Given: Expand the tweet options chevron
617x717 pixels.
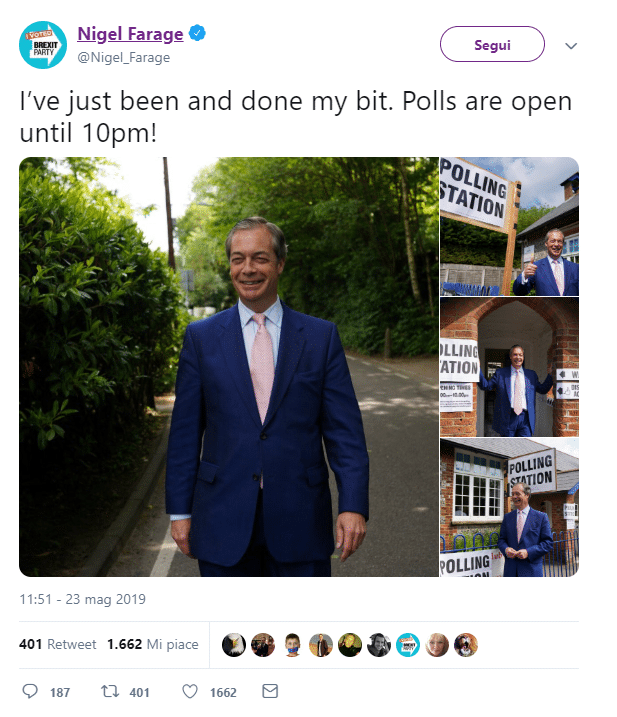Looking at the screenshot, I should point(571,45).
